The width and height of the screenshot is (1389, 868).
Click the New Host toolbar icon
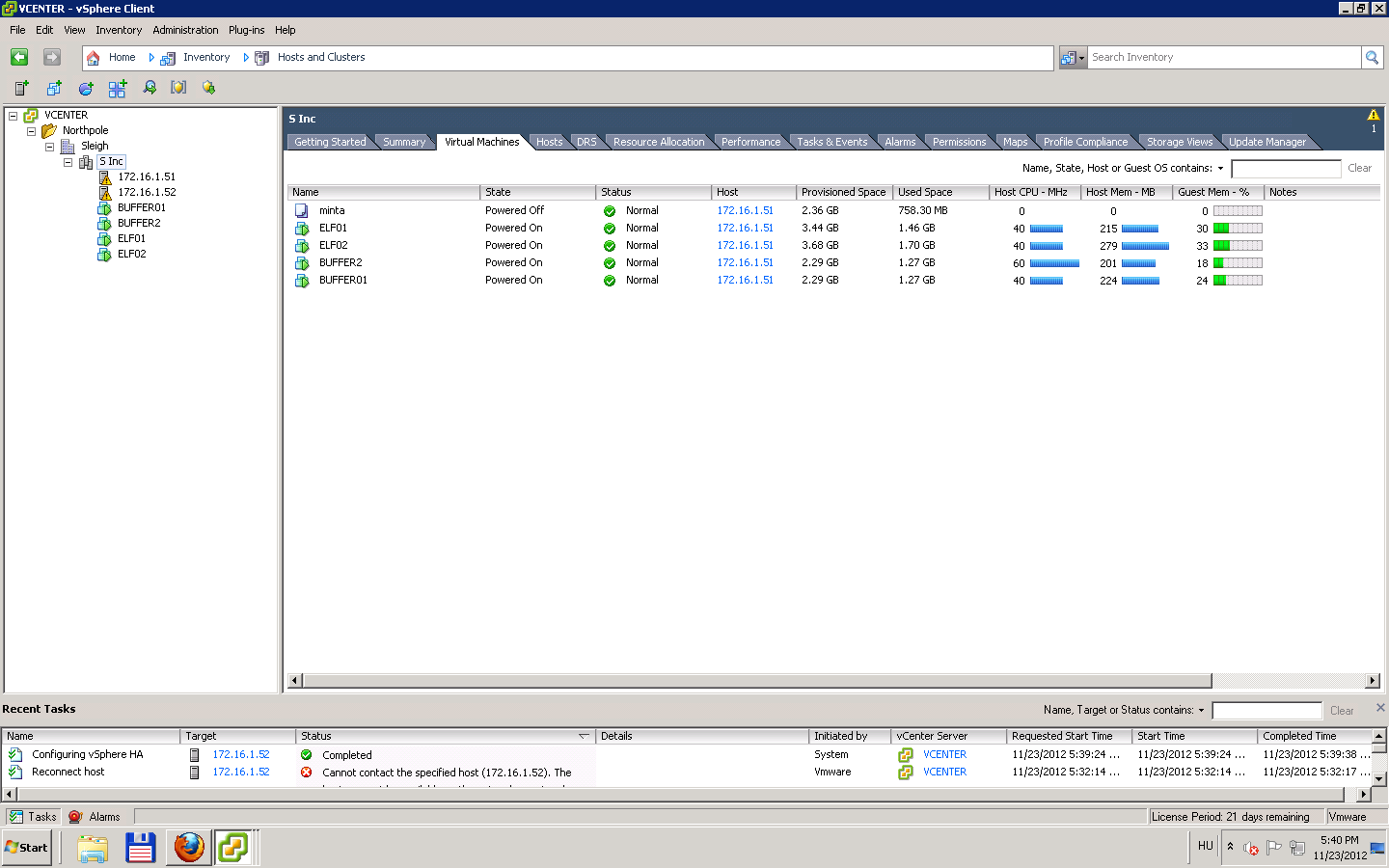[21, 88]
